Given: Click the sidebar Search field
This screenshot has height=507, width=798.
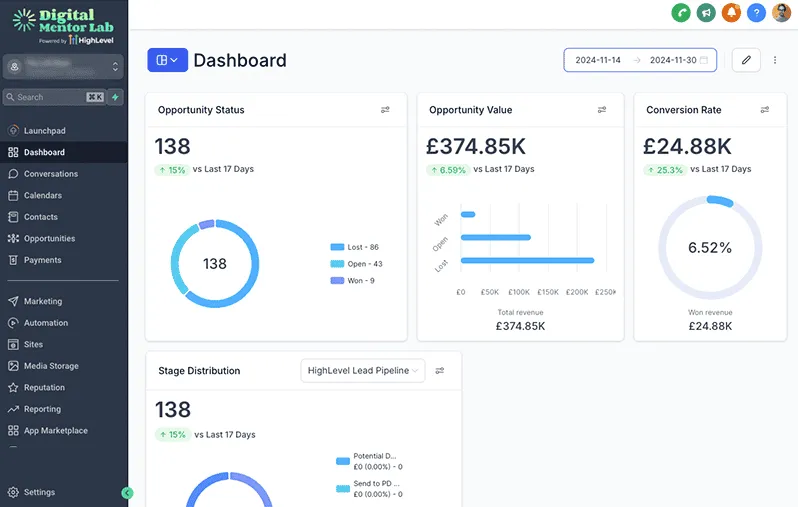Looking at the screenshot, I should (x=54, y=97).
